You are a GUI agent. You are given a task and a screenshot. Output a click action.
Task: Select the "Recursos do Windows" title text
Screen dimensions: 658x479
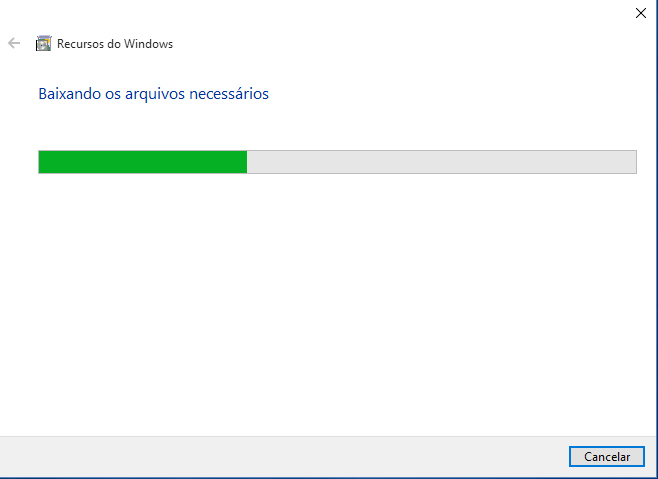pyautogui.click(x=115, y=44)
